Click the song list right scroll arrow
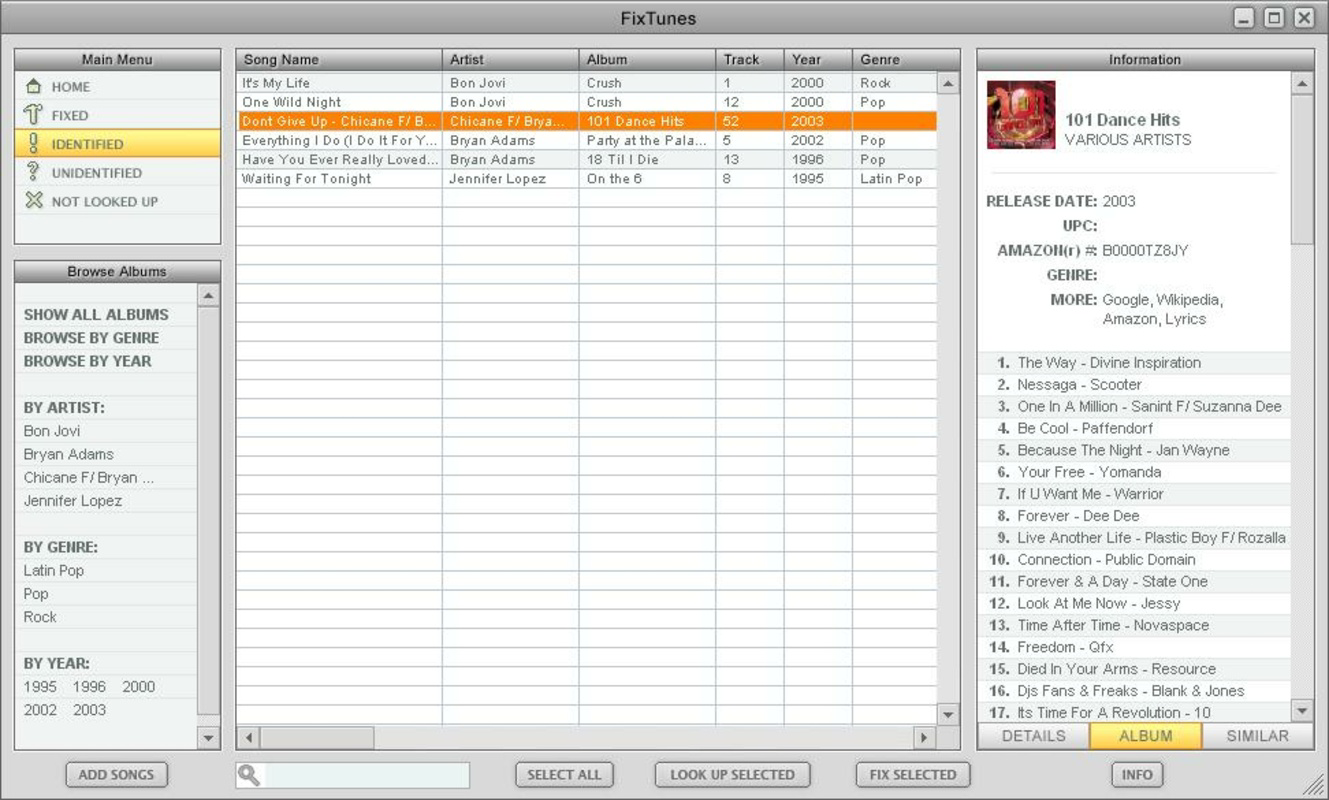Screen dimensions: 1329x800 tap(924, 738)
